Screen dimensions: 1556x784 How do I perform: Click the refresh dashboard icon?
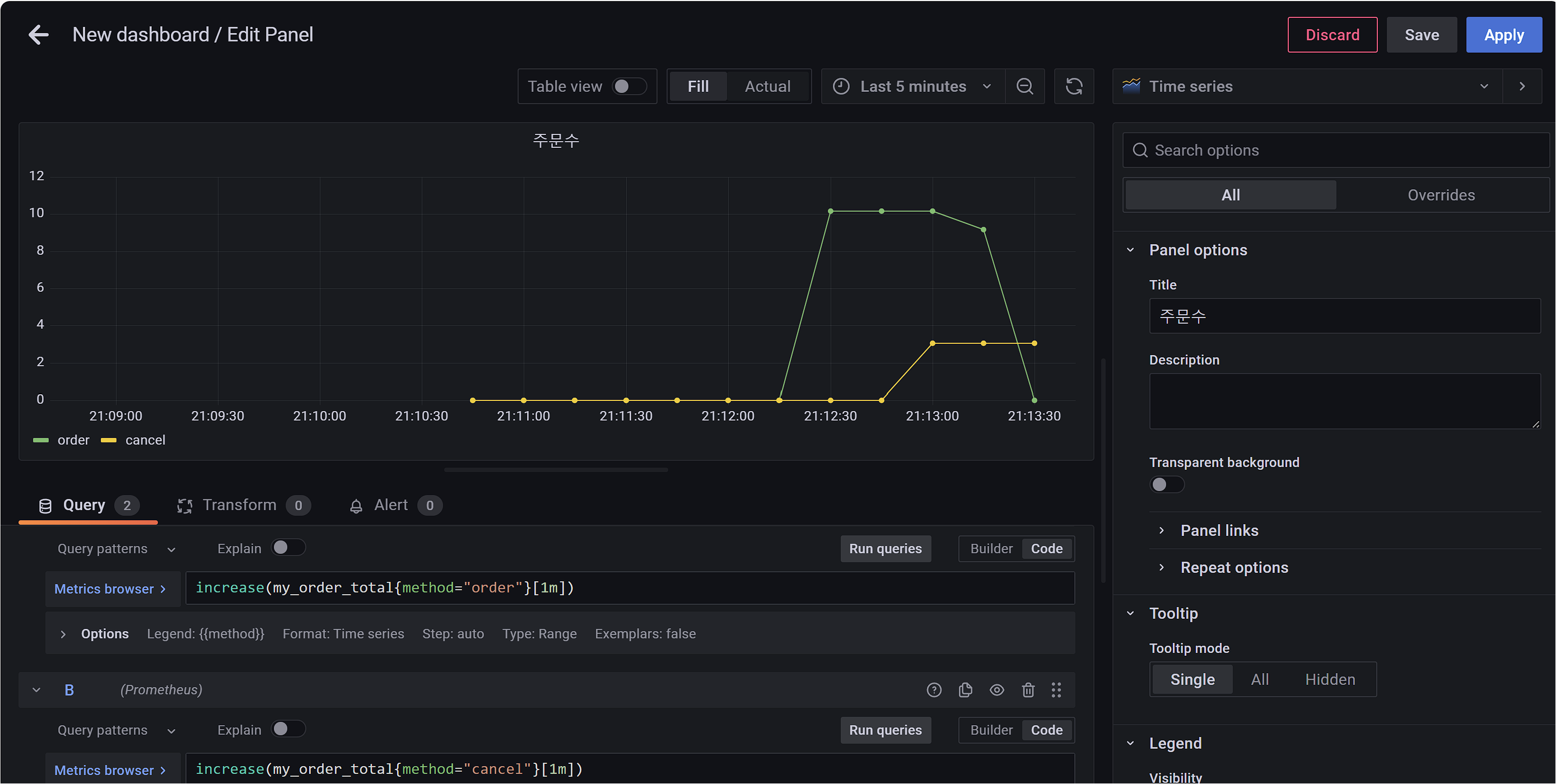point(1074,86)
